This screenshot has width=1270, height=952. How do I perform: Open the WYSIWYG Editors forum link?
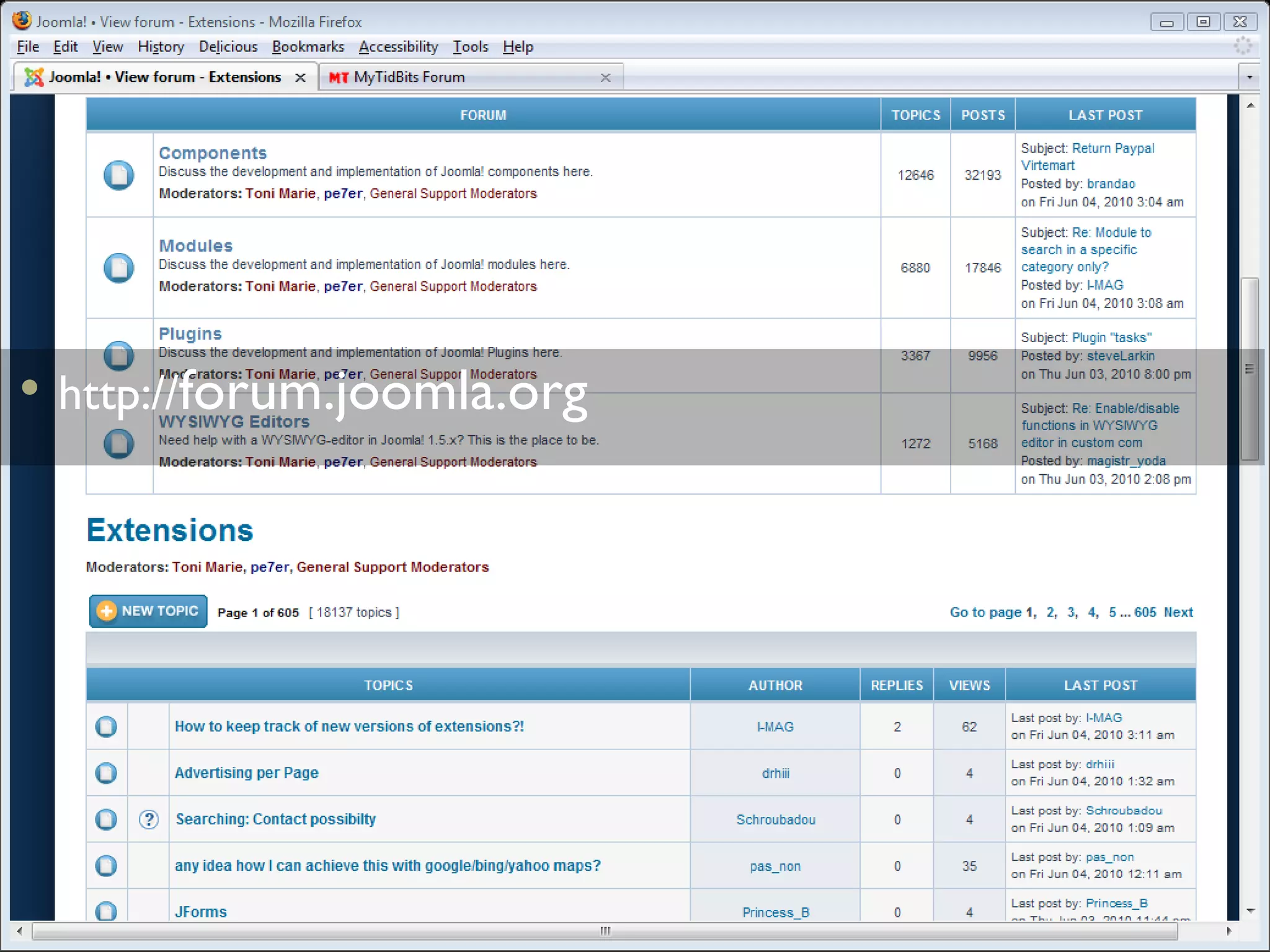(x=234, y=421)
